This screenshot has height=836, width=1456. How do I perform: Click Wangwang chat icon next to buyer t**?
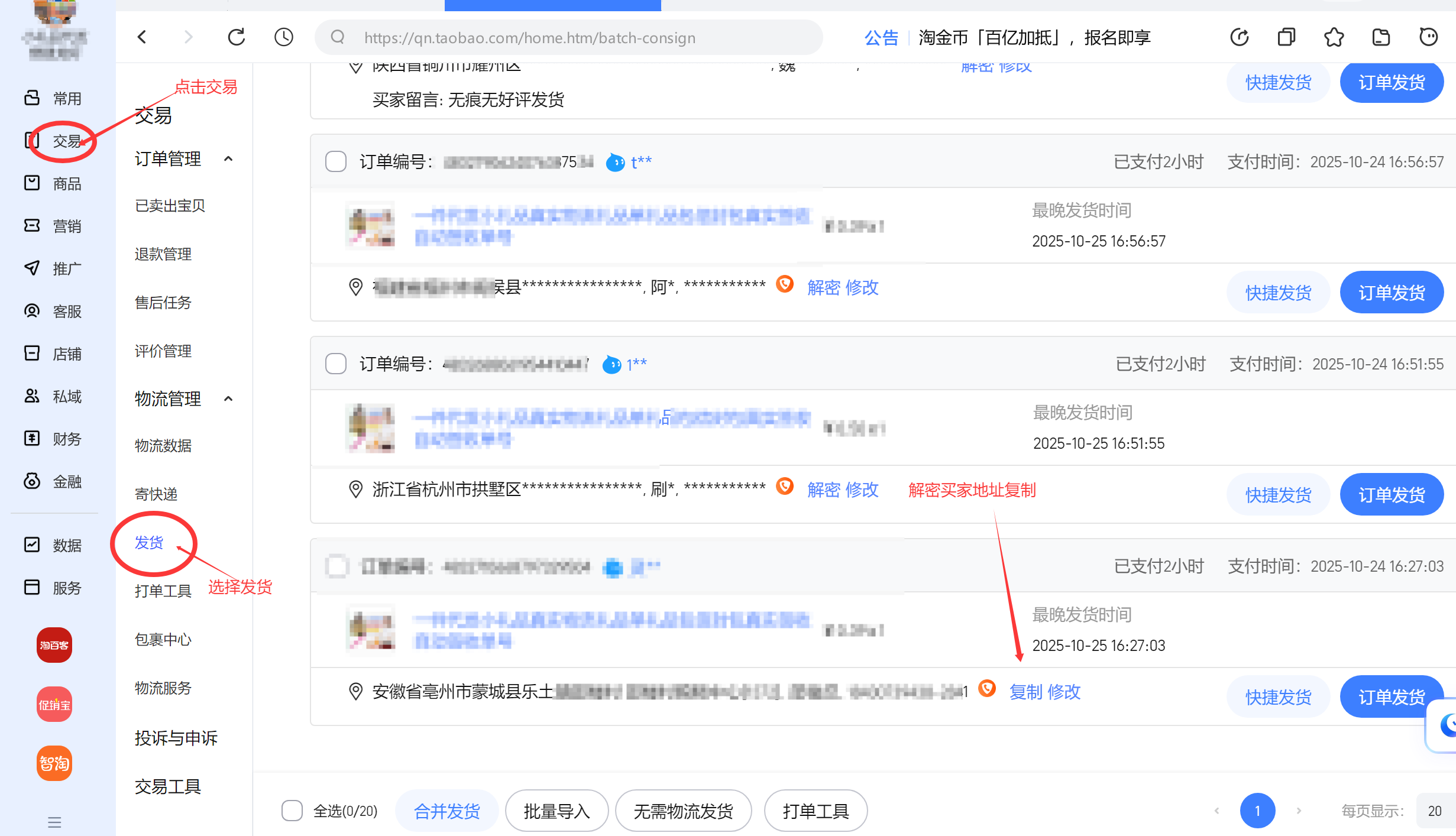pos(615,162)
